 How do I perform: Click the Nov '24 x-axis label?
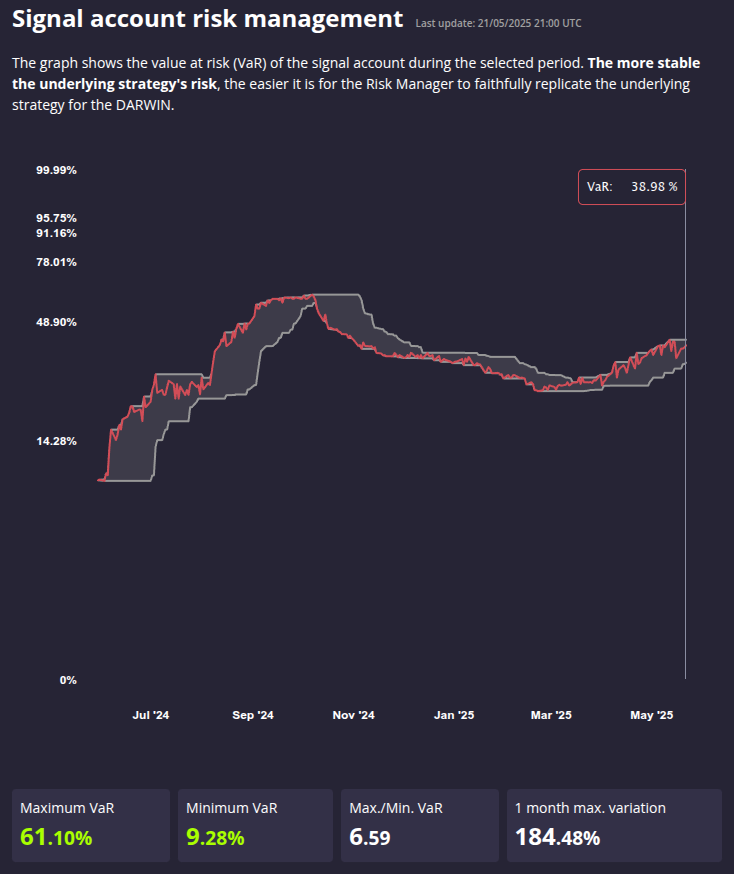[x=353, y=715]
